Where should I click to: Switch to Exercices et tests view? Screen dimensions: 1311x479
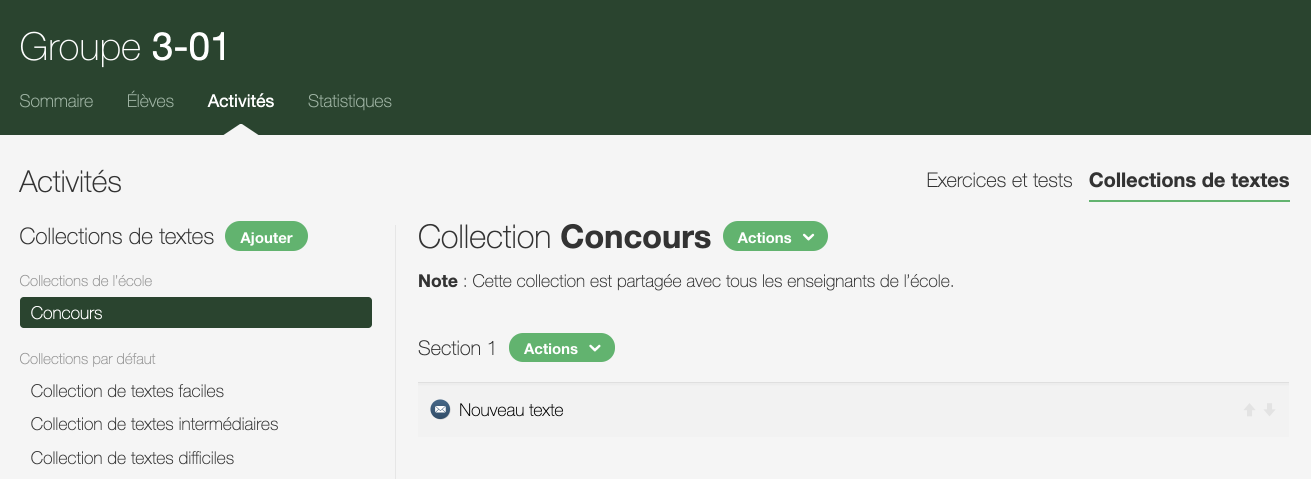click(x=999, y=181)
